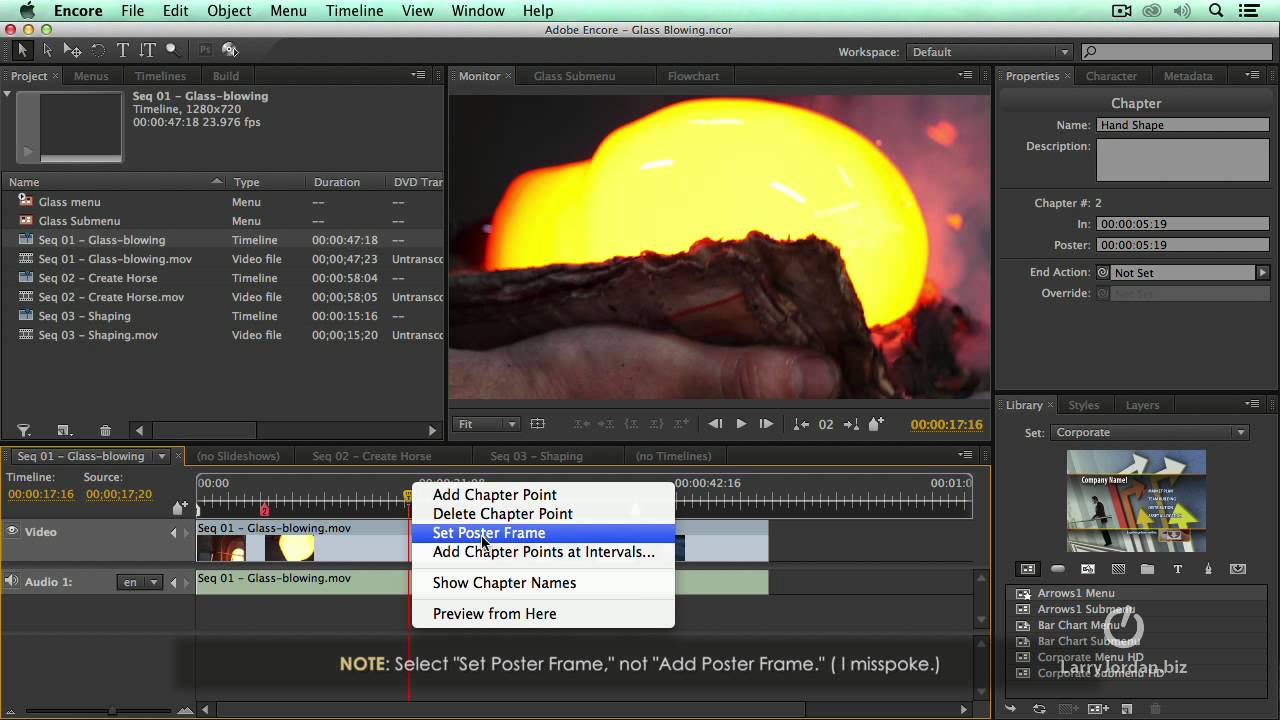Show Menus filter in Library panel
Image resolution: width=1280 pixels, height=720 pixels.
click(1027, 569)
